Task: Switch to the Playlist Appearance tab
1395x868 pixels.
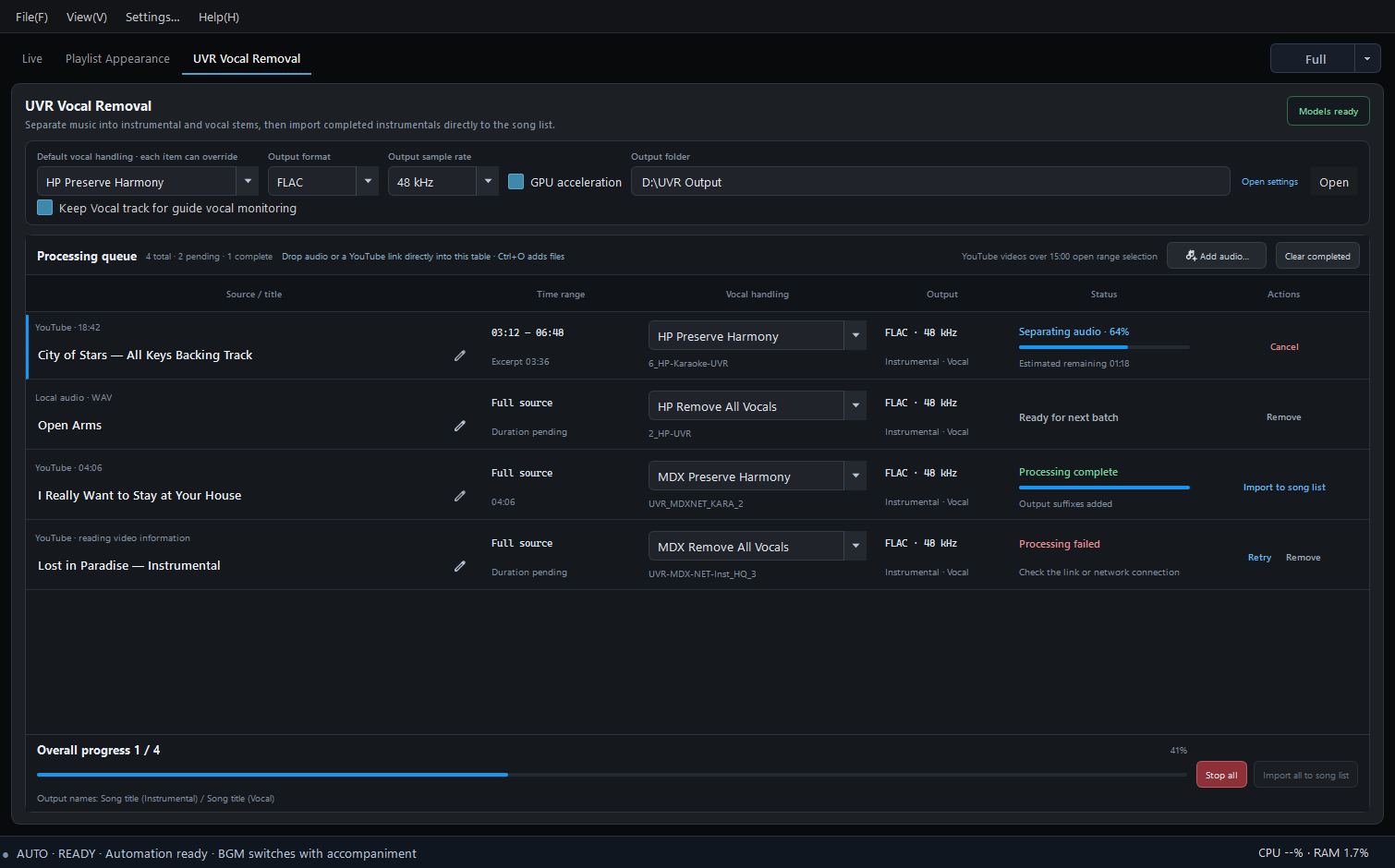Action: click(117, 58)
